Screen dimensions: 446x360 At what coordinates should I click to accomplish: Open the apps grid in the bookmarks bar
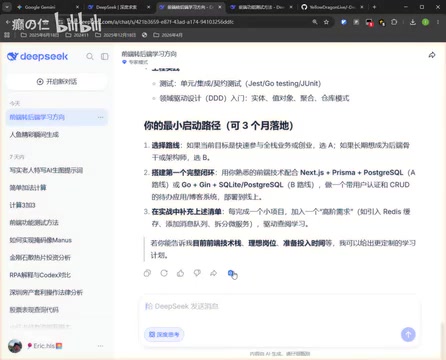[7, 35]
